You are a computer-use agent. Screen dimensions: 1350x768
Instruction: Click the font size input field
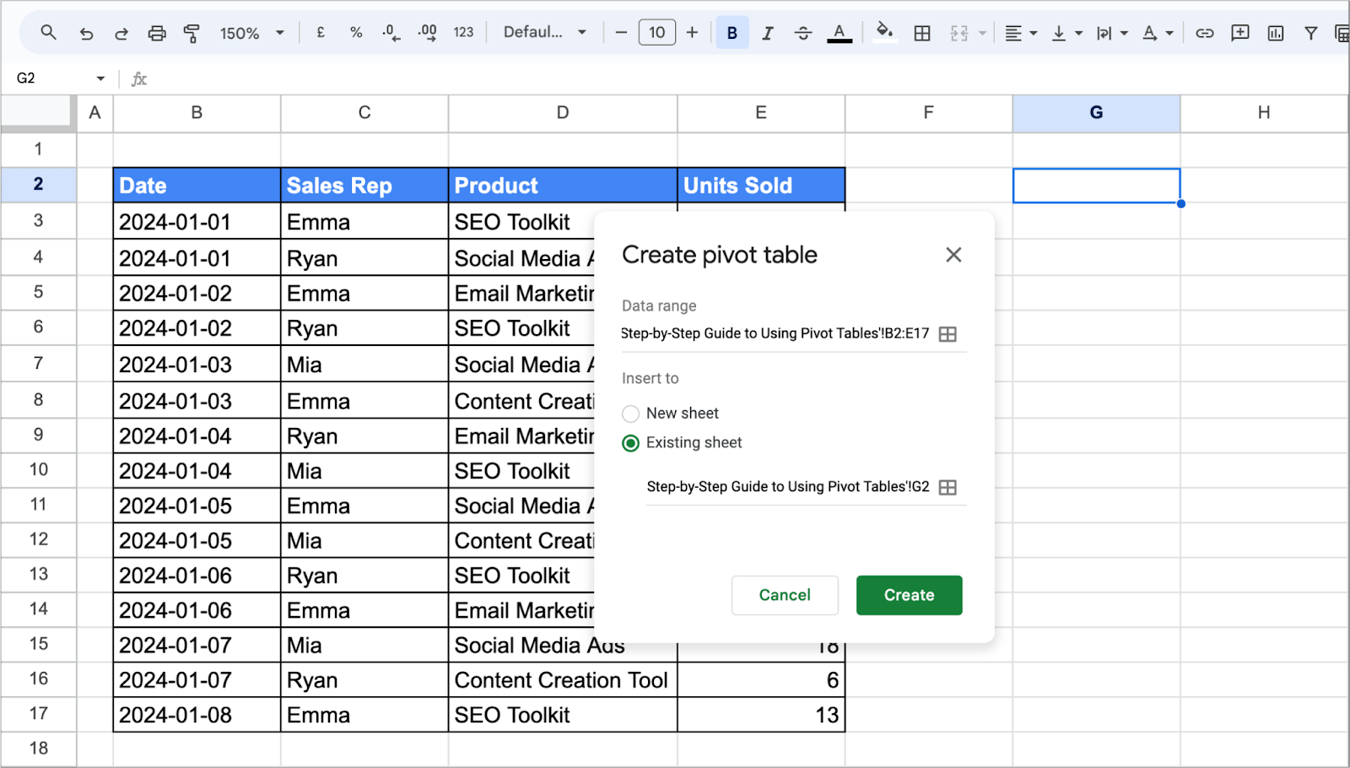click(x=657, y=33)
